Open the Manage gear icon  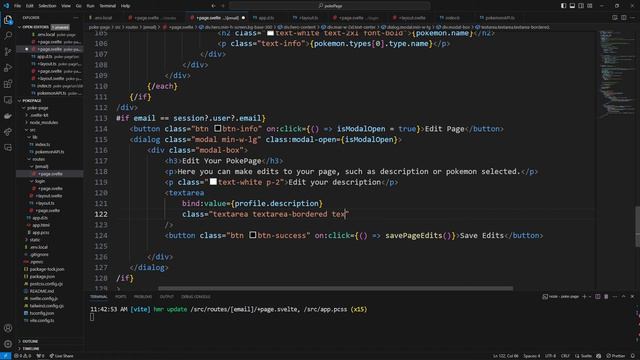[8, 344]
